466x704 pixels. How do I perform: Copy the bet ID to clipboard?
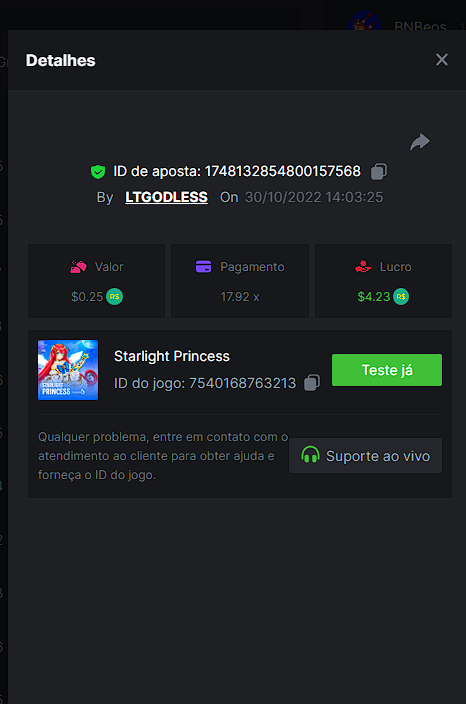(x=378, y=172)
